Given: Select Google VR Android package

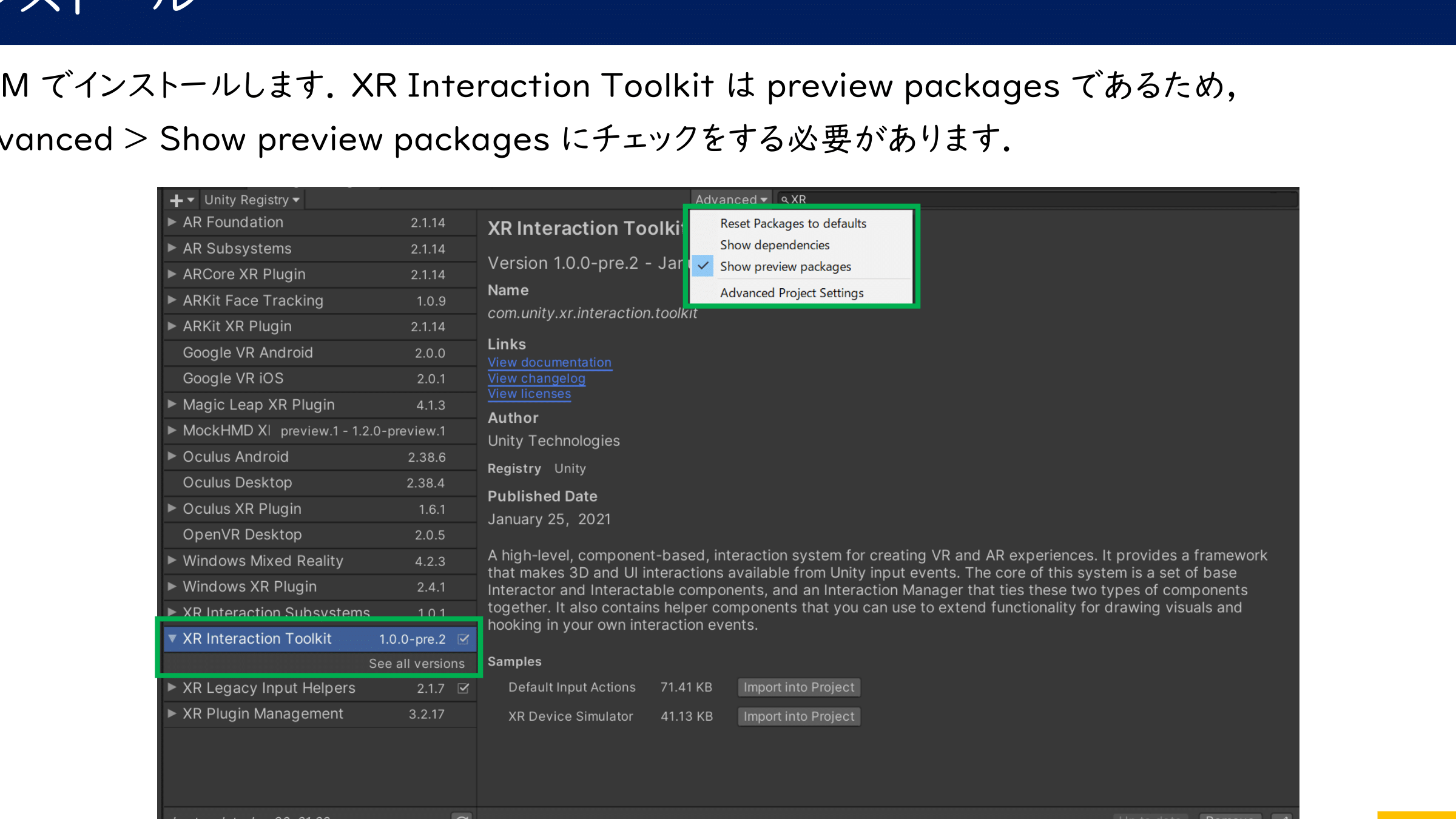Looking at the screenshot, I should tap(320, 352).
